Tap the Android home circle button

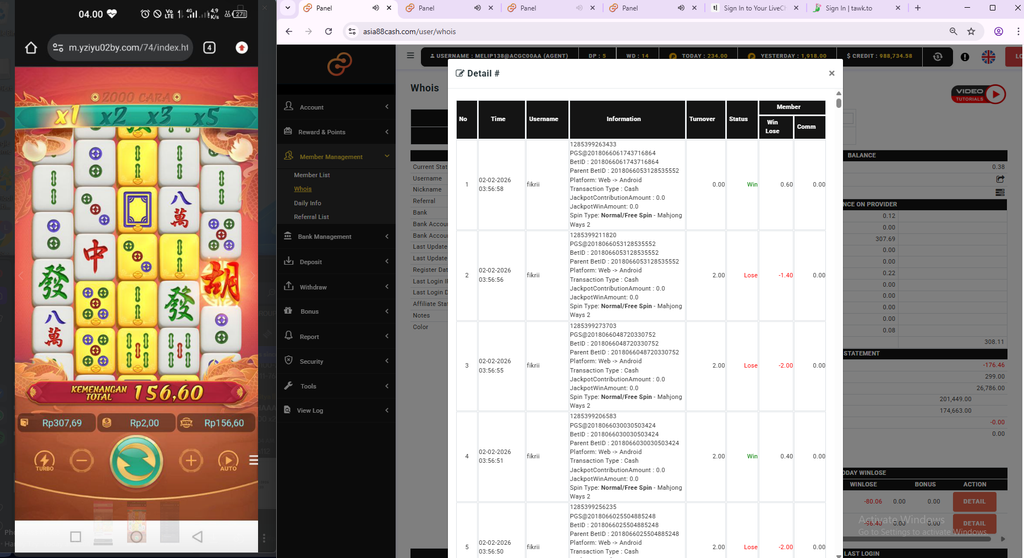(136, 536)
